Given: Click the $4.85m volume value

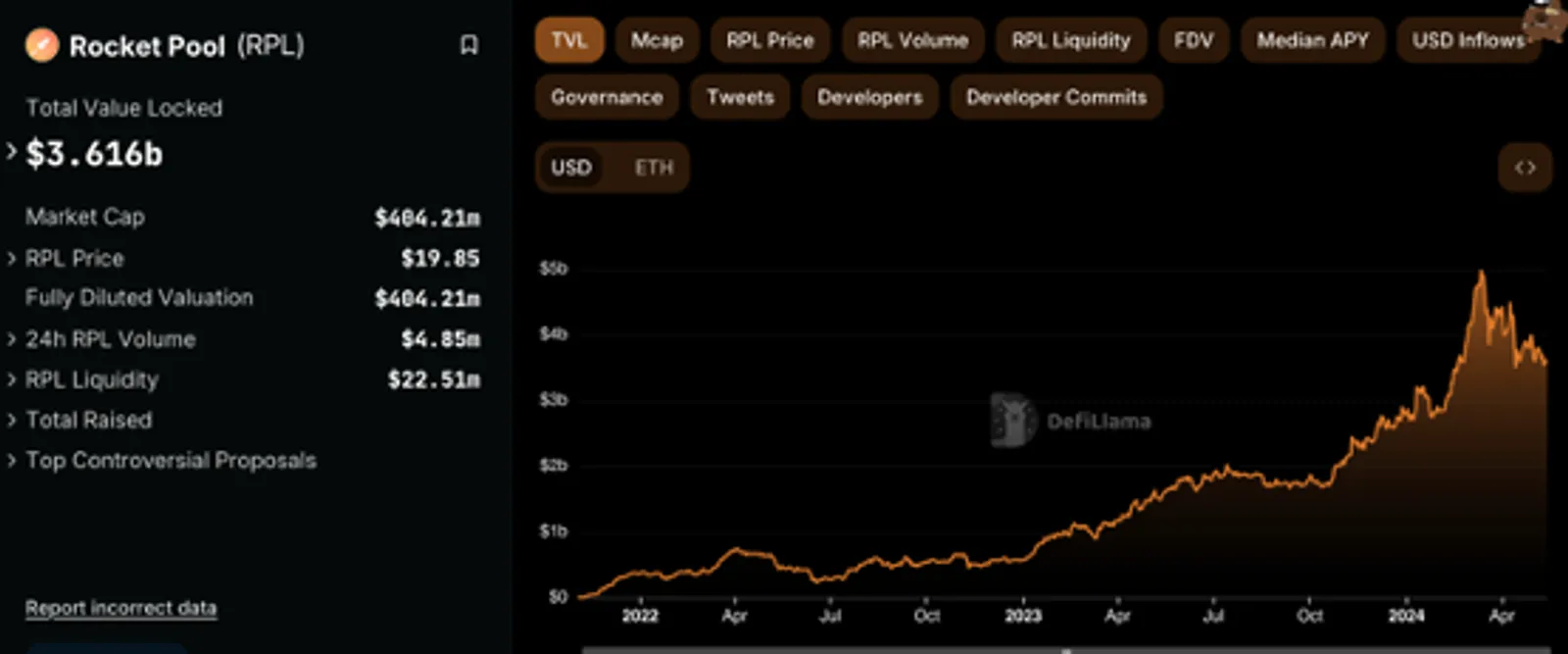Looking at the screenshot, I should pyautogui.click(x=440, y=339).
